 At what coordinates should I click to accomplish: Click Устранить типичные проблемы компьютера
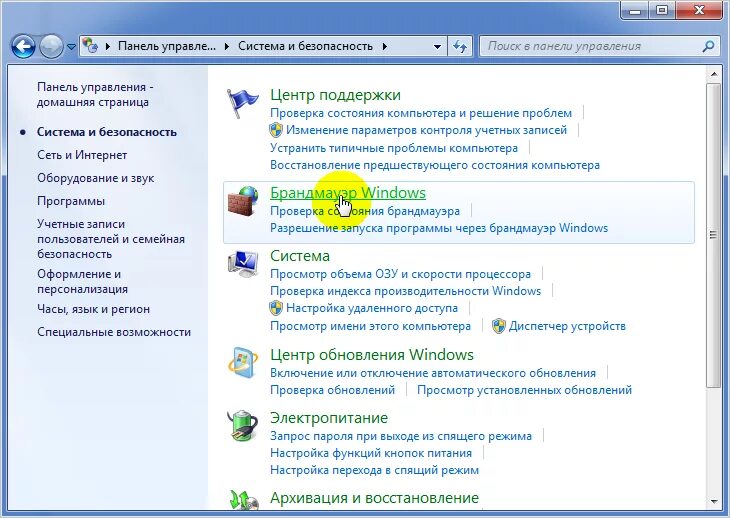(394, 148)
